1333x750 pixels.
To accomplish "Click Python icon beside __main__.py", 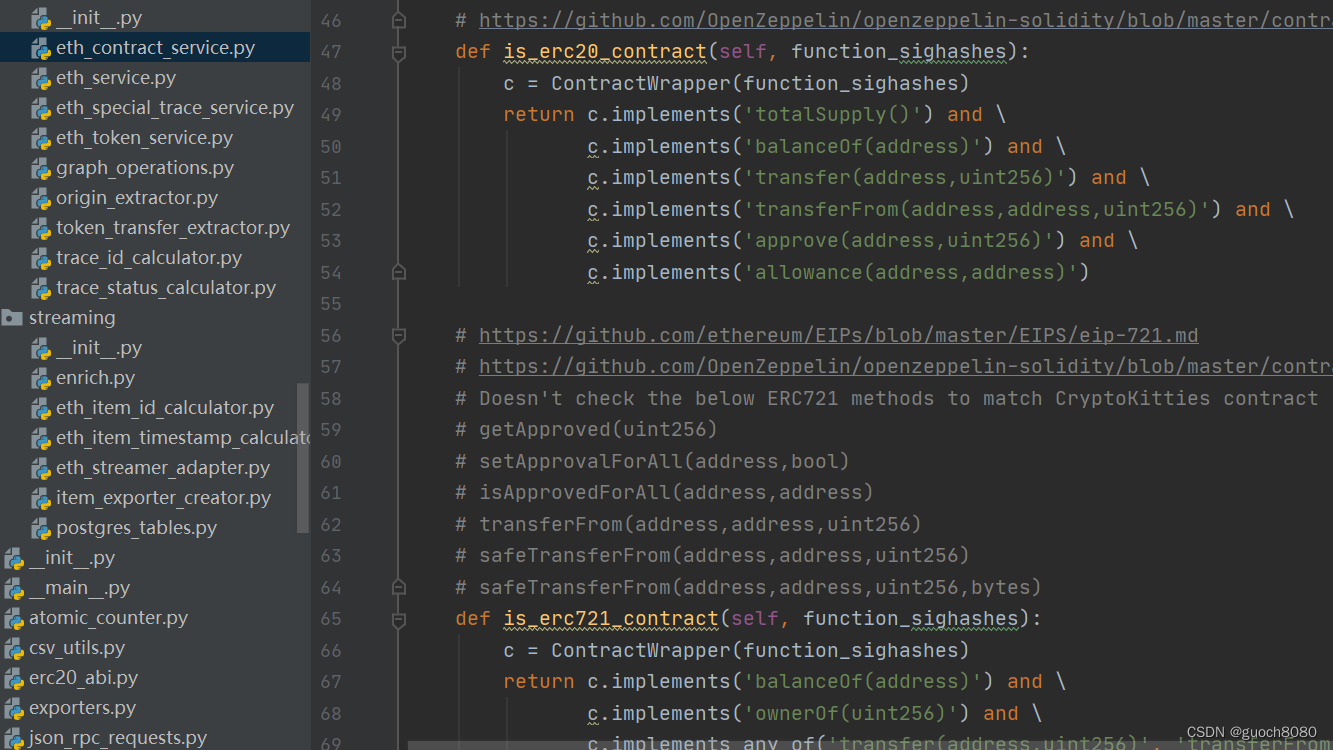I will [x=14, y=588].
